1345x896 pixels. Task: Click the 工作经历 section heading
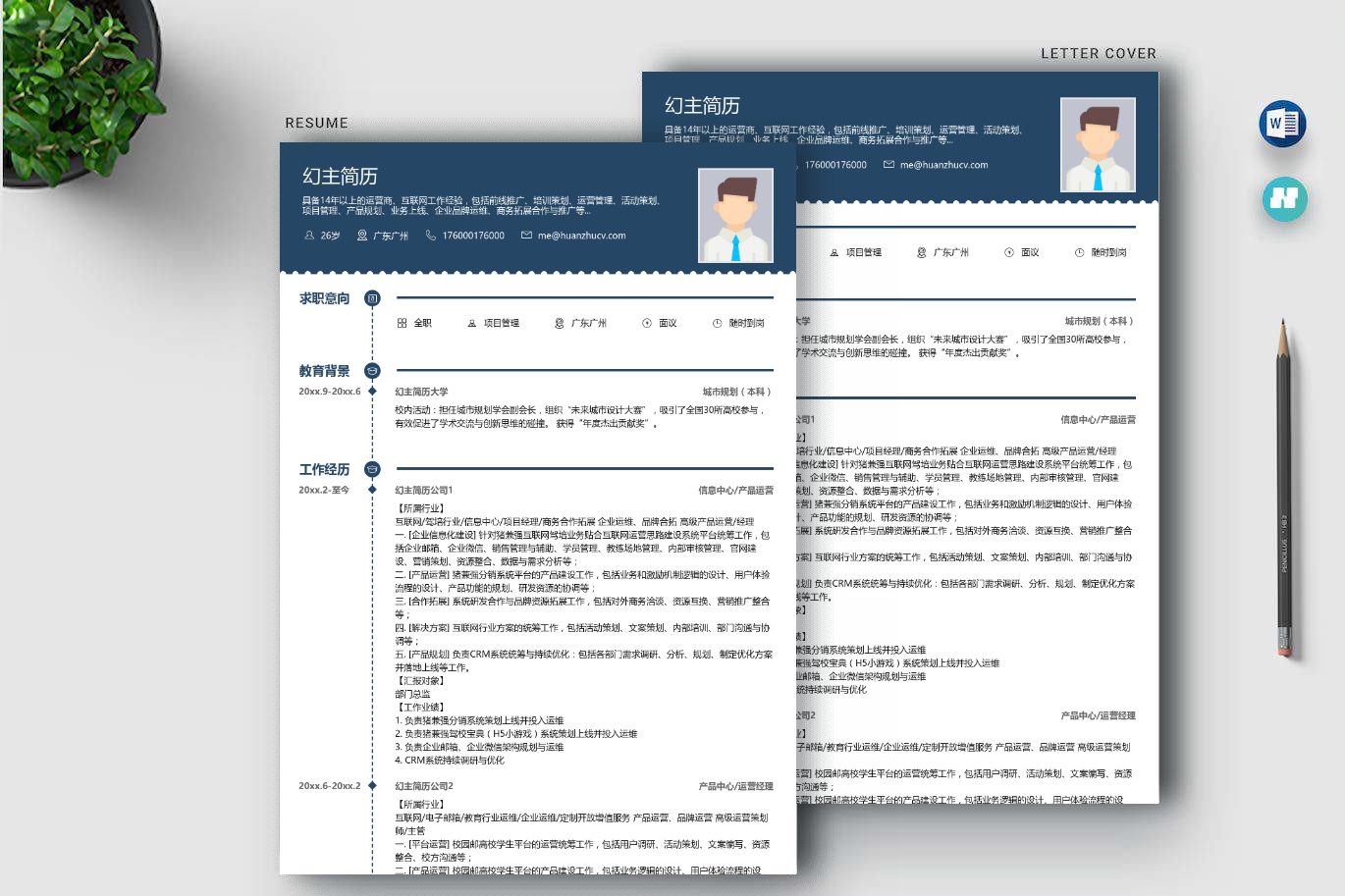pos(324,469)
